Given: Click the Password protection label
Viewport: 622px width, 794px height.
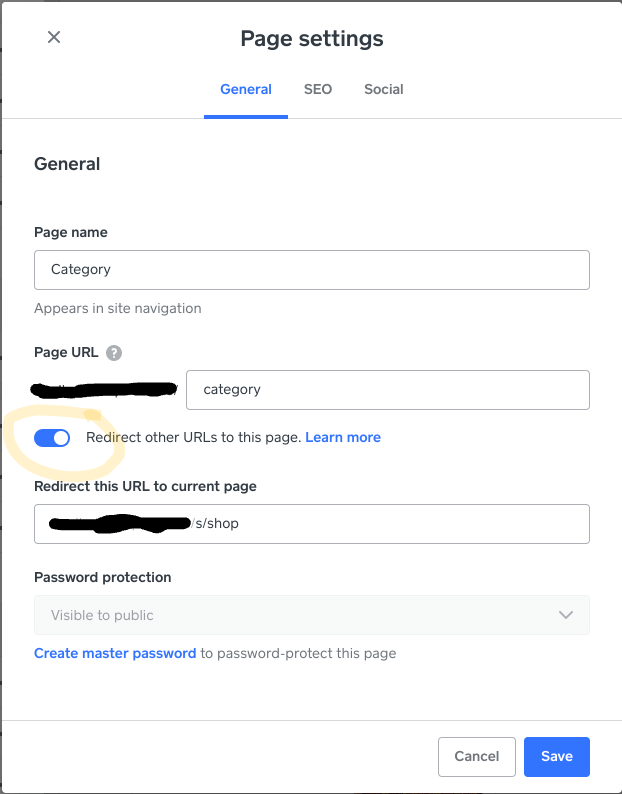Looking at the screenshot, I should pos(102,577).
